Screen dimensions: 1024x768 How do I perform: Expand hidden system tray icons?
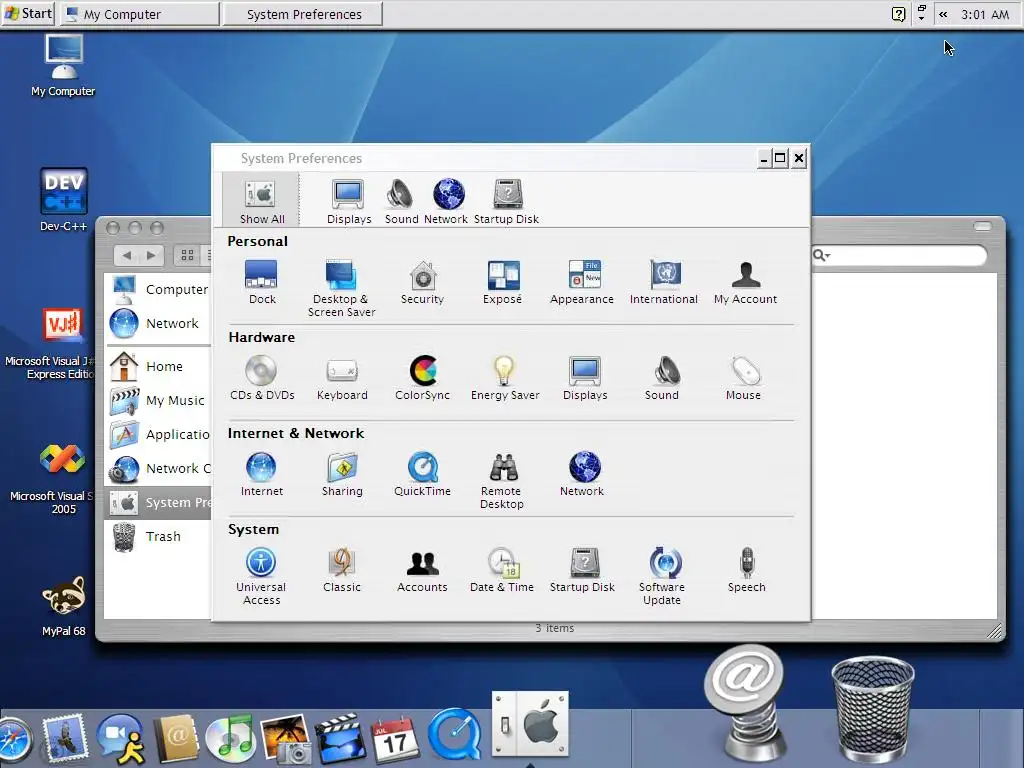942,14
